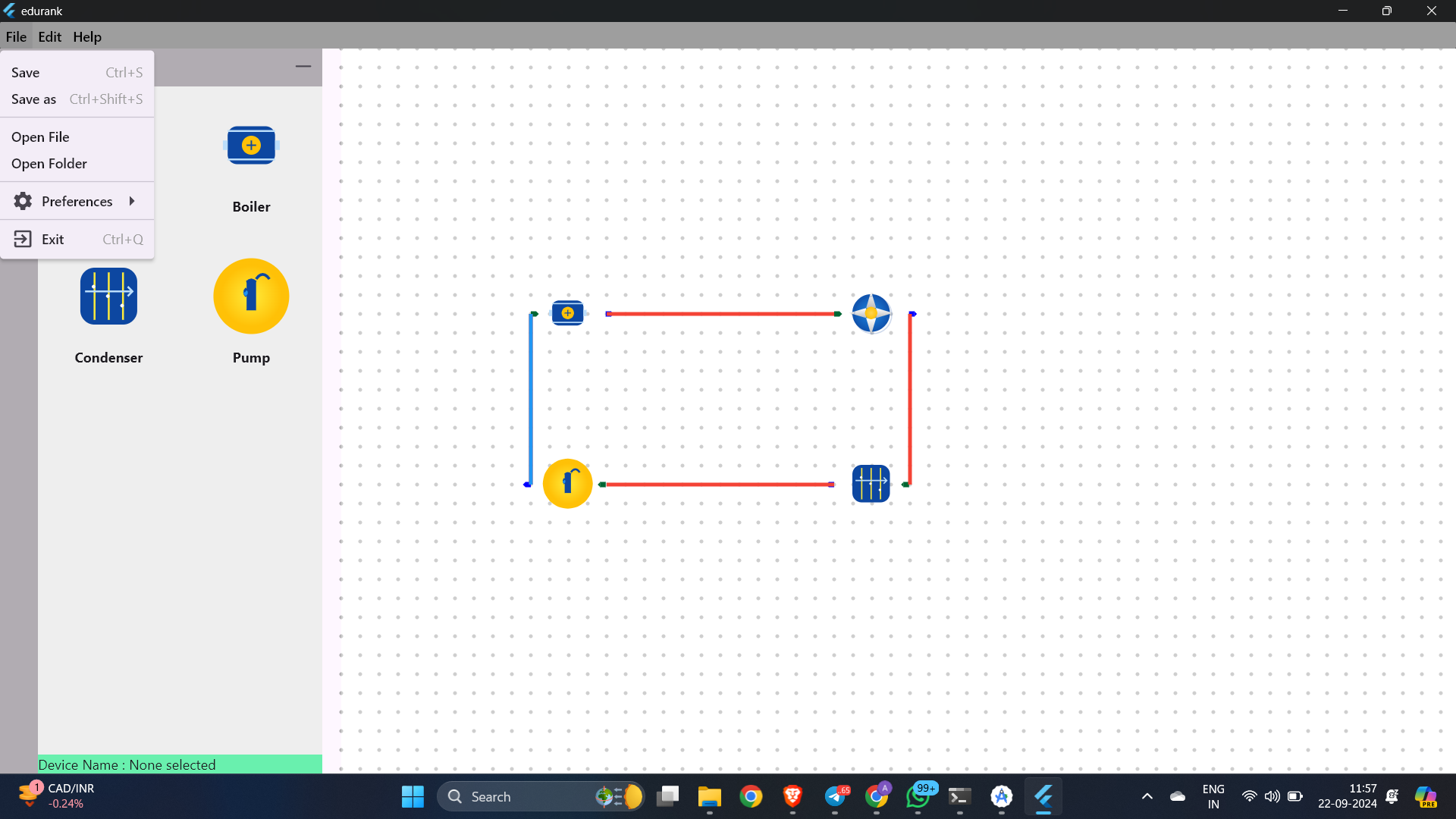1456x819 pixels.
Task: Click the Condenser label in the palette
Action: (108, 357)
